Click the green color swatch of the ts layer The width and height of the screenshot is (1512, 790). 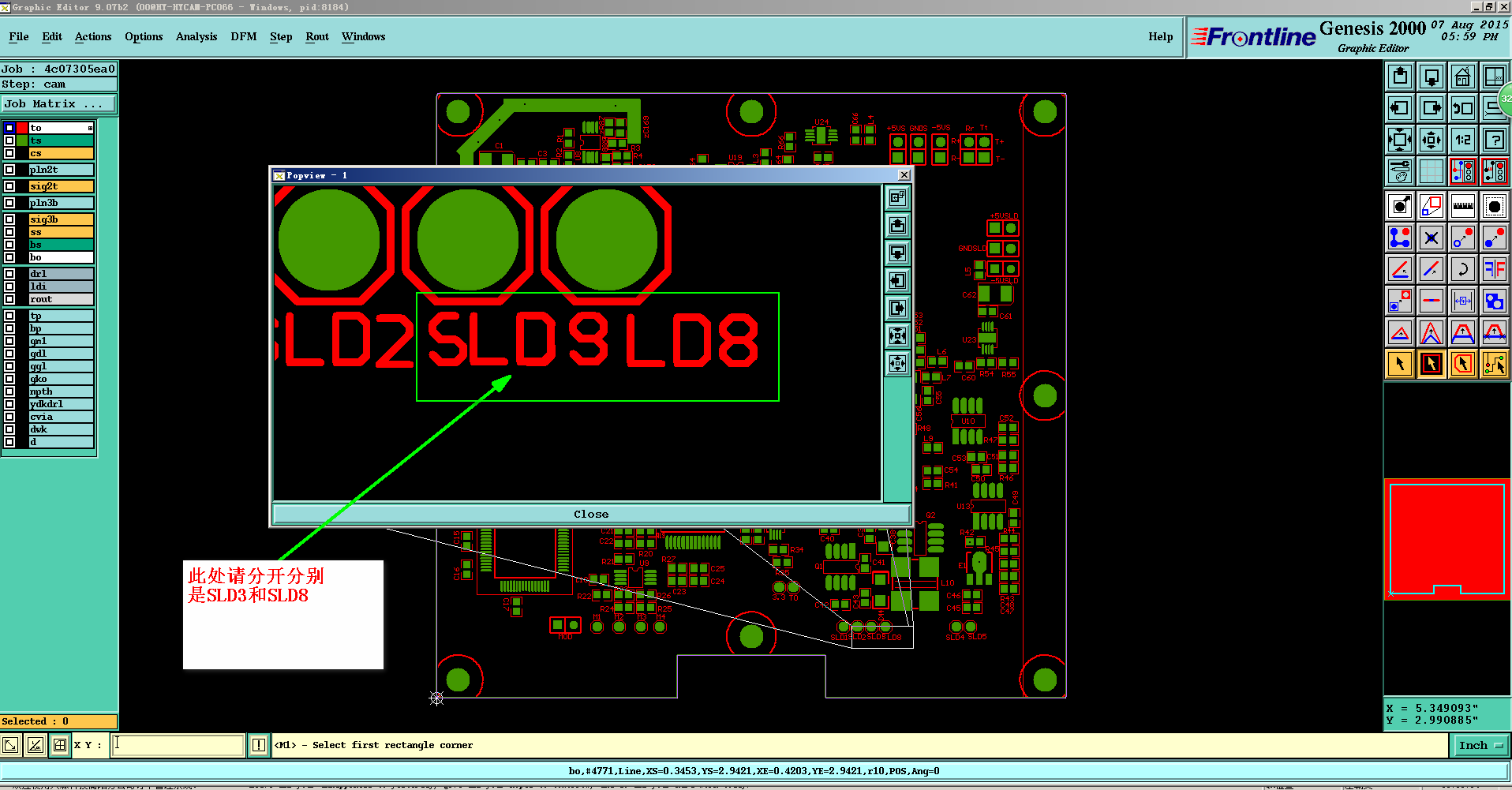click(x=22, y=140)
